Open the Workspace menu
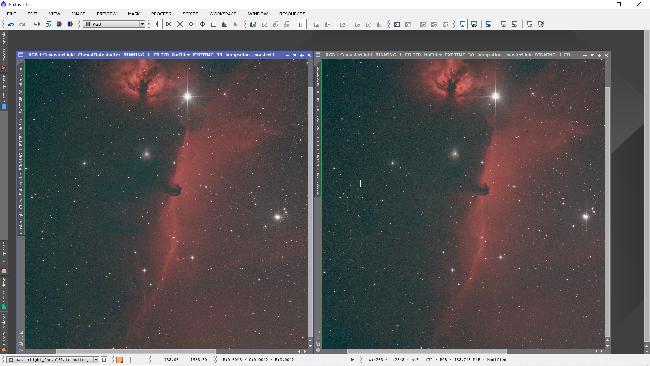The image size is (650, 366). coord(223,13)
